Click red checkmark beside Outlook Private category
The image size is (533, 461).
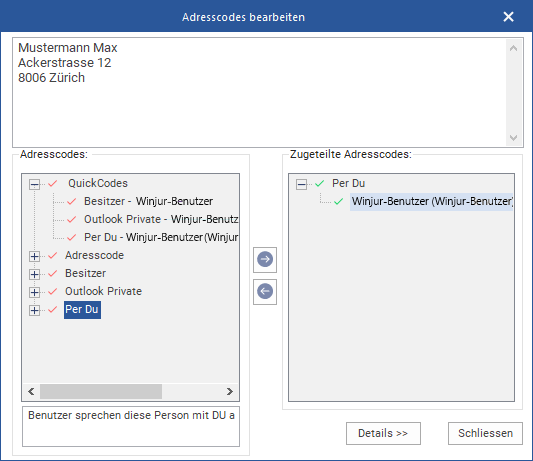tap(53, 292)
